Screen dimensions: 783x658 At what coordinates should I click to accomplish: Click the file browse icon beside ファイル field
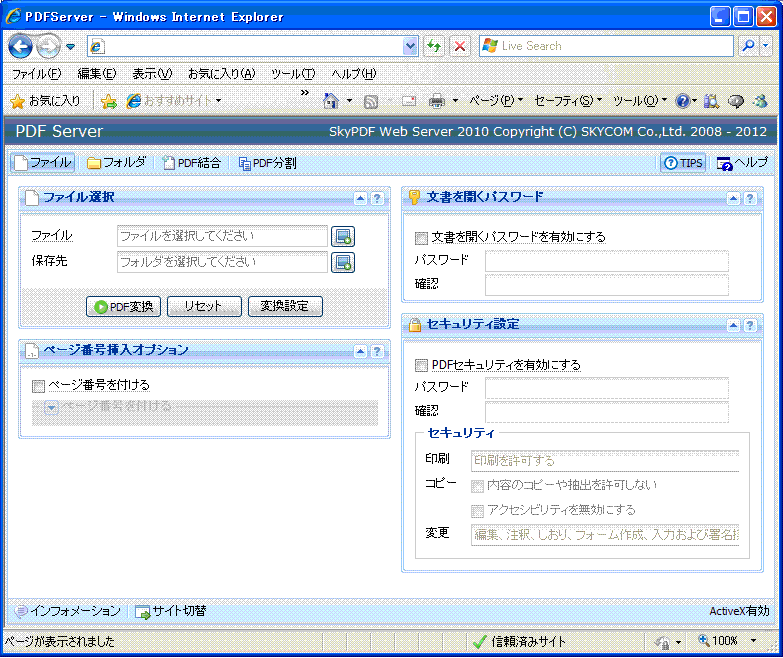[343, 237]
